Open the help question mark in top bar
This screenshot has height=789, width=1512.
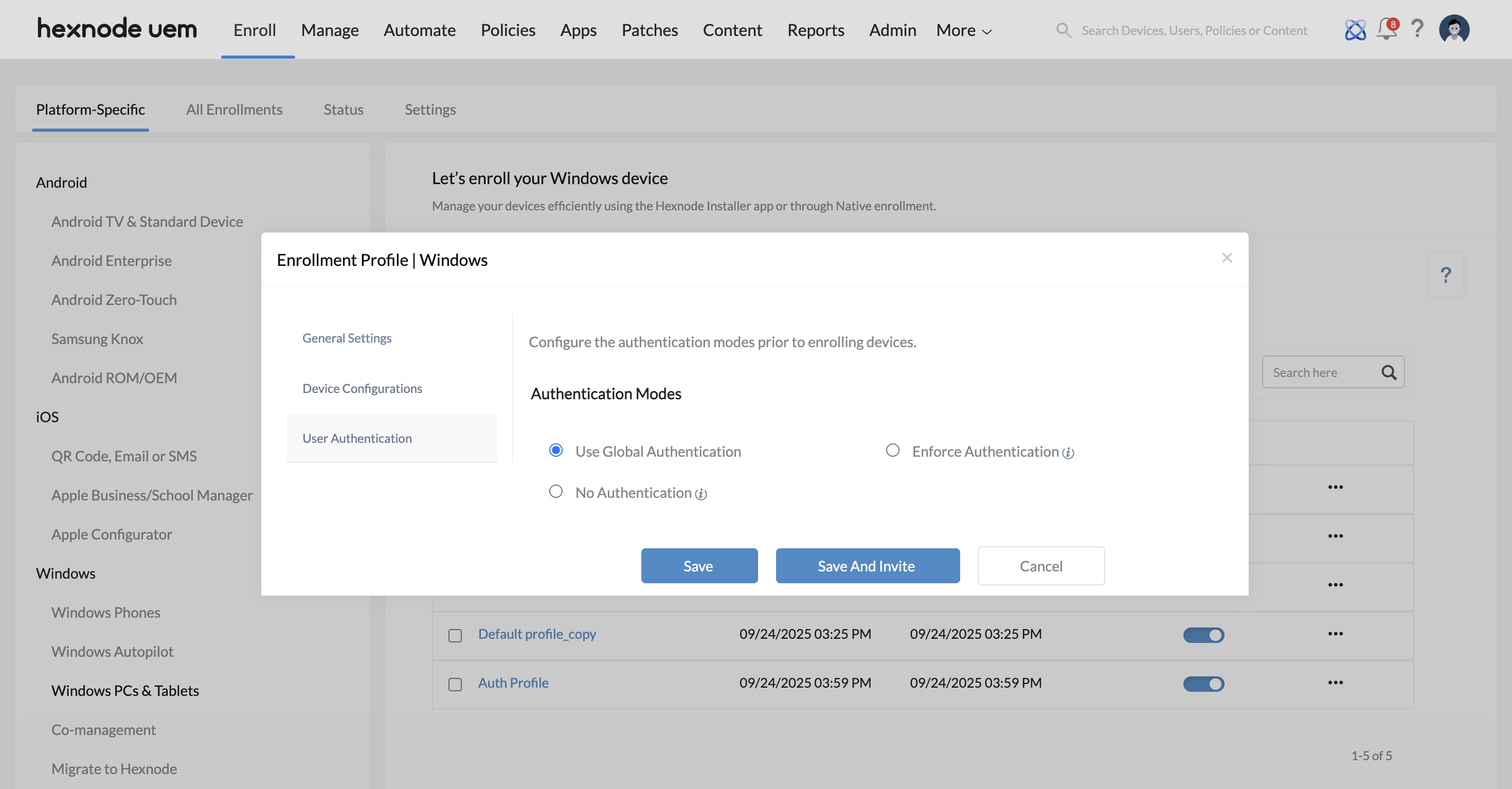(x=1417, y=28)
